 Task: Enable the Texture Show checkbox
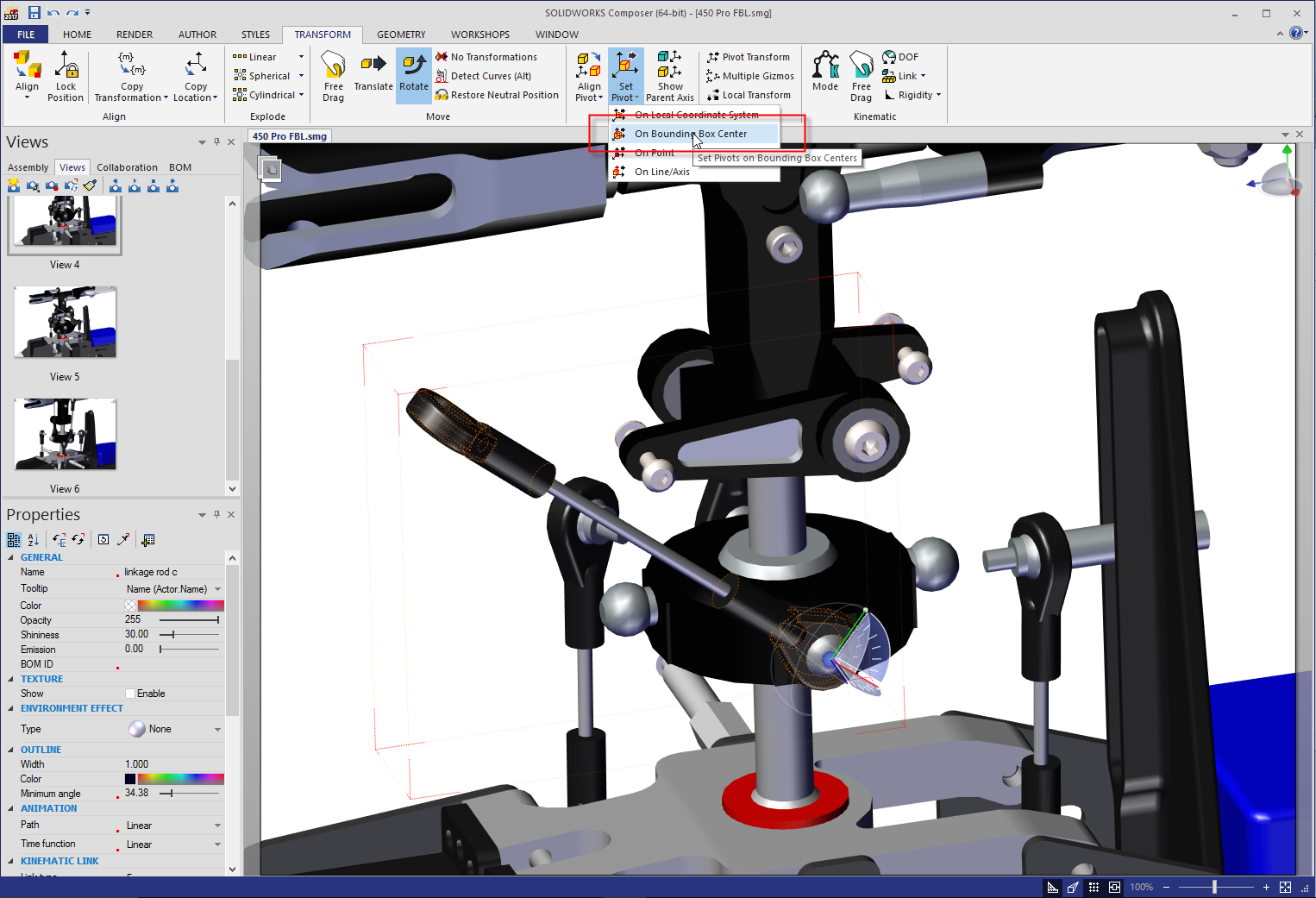point(130,694)
